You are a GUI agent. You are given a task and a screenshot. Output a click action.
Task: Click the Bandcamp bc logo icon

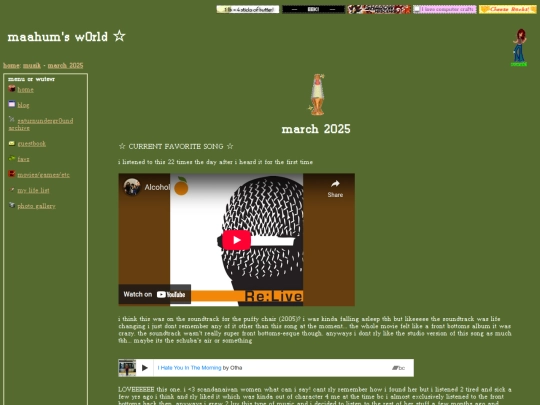pos(398,368)
